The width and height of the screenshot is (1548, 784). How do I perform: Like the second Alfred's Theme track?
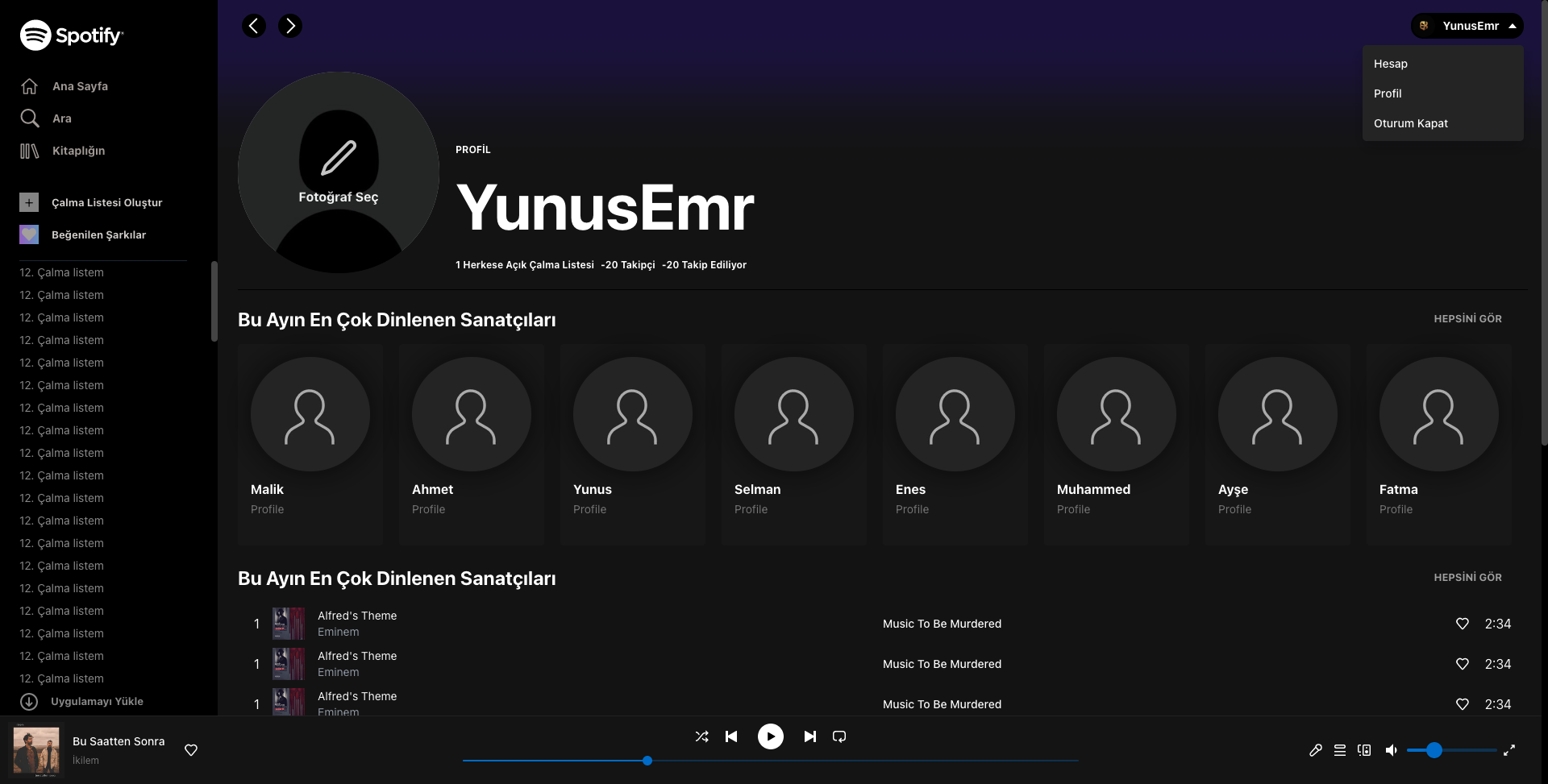point(1463,664)
